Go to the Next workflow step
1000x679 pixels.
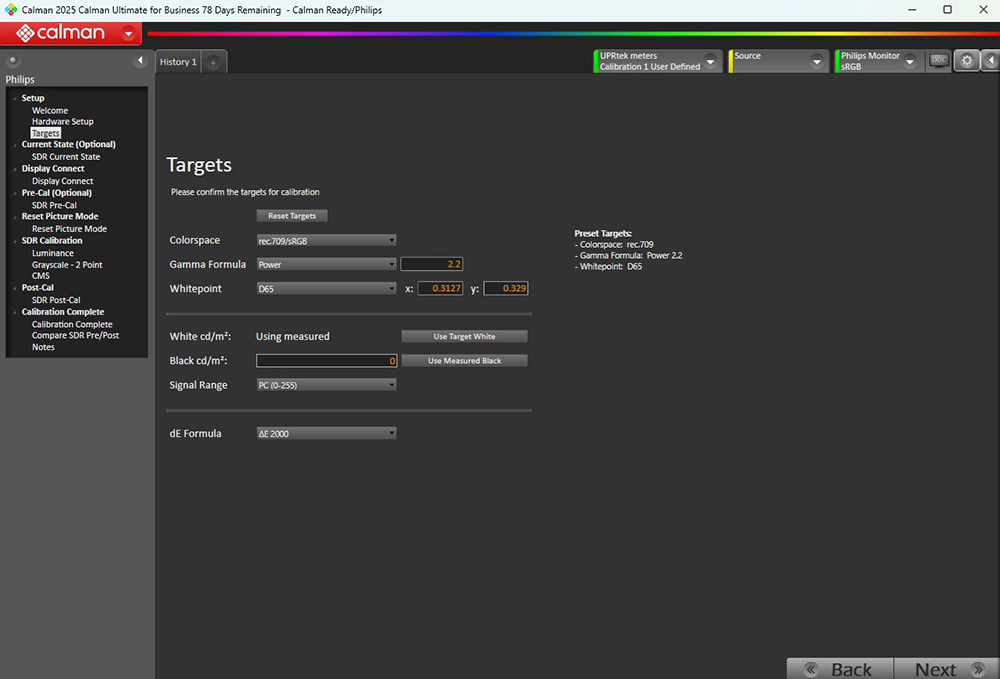[945, 669]
